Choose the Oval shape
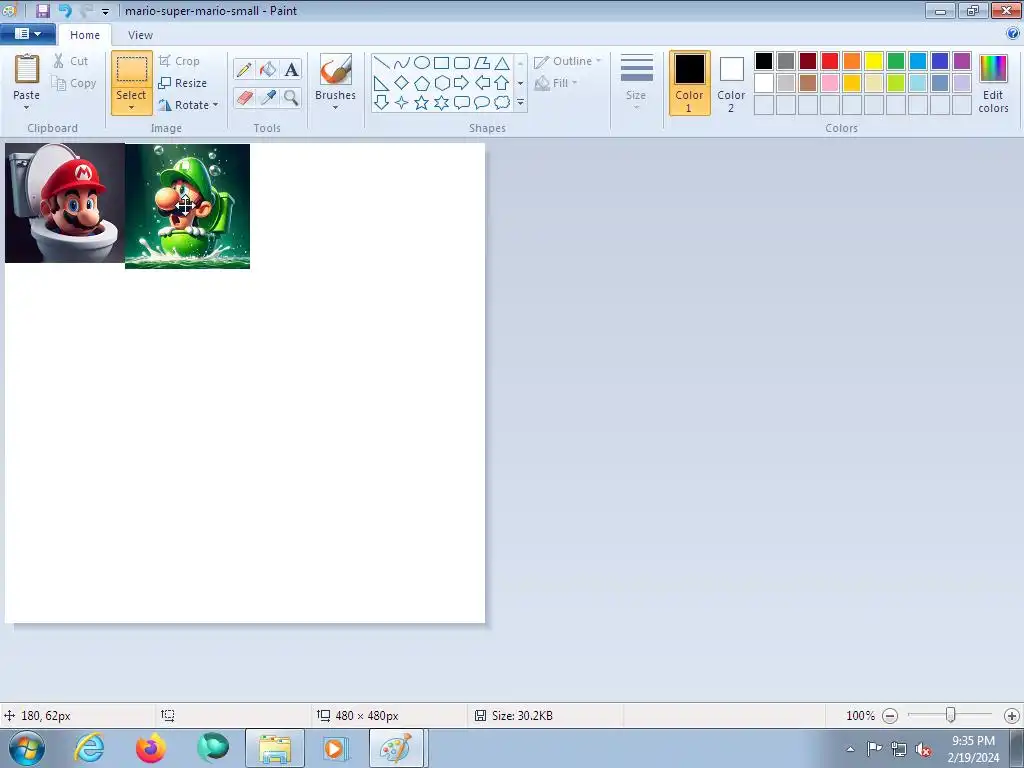The image size is (1024, 768). [422, 63]
